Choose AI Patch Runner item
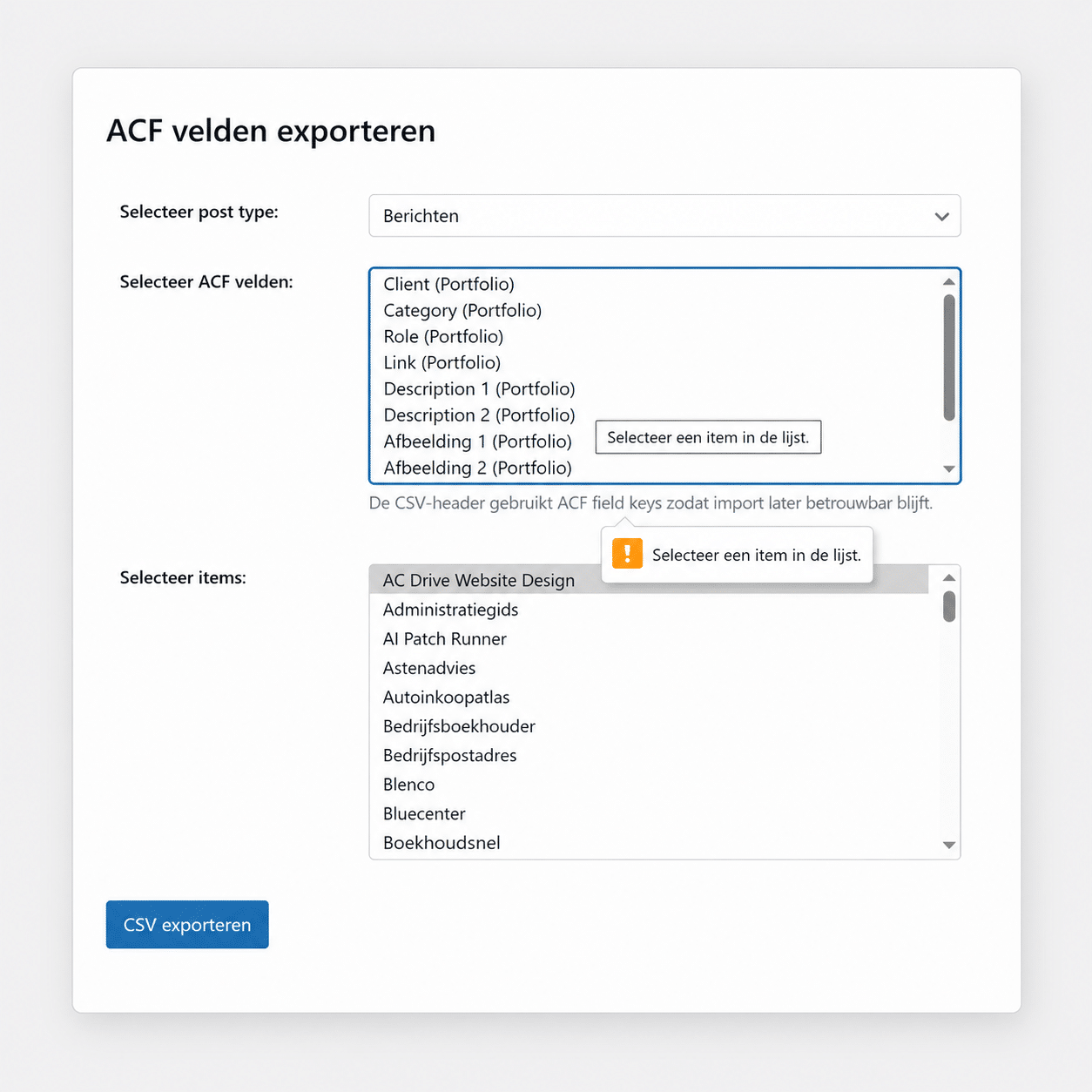1092x1092 pixels. 444,639
